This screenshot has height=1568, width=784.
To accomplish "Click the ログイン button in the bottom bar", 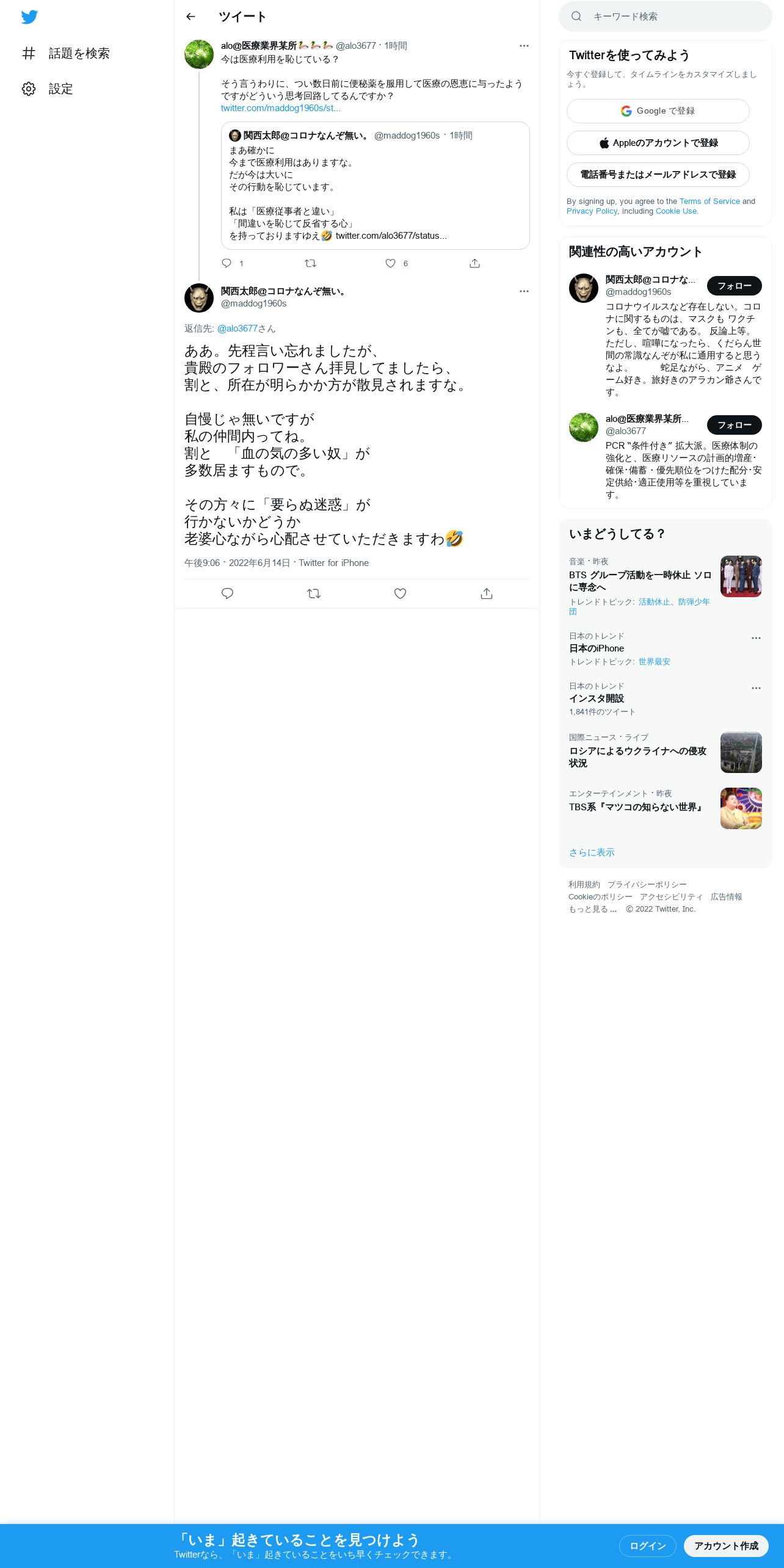I will pyautogui.click(x=647, y=1546).
